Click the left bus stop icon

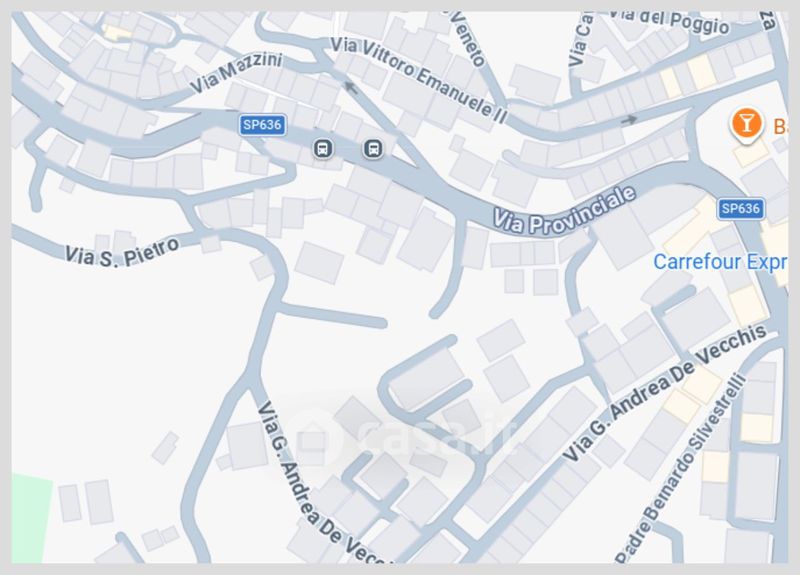322,148
